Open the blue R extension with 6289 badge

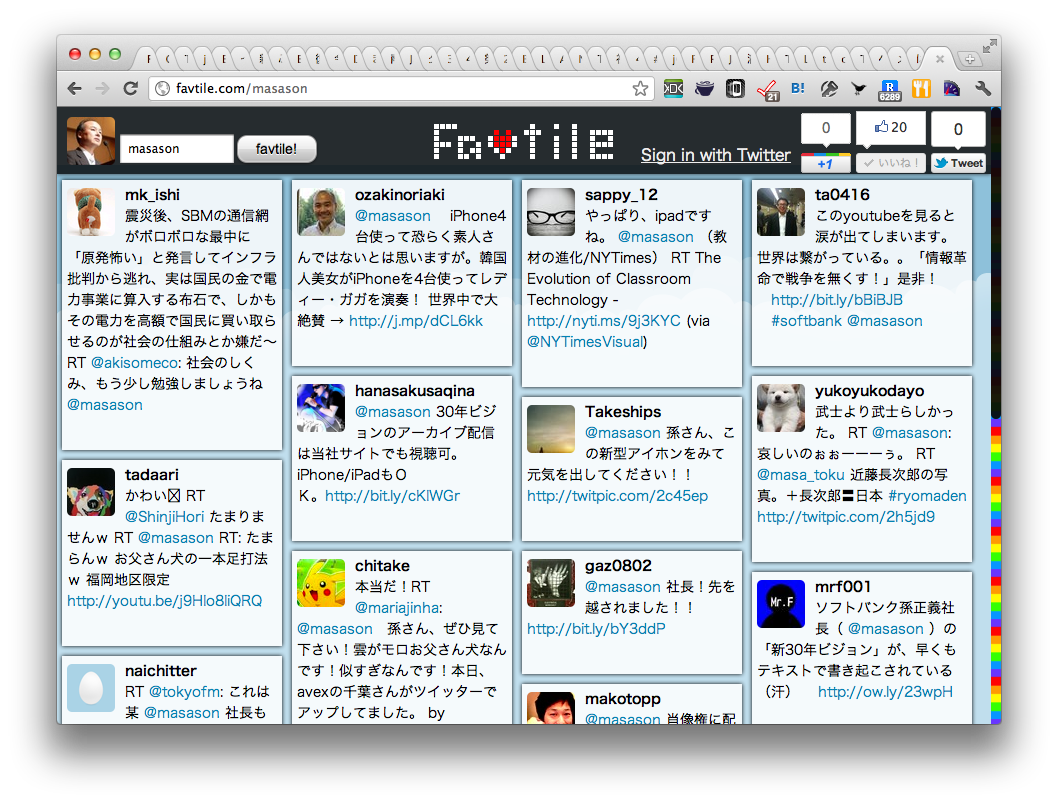889,90
